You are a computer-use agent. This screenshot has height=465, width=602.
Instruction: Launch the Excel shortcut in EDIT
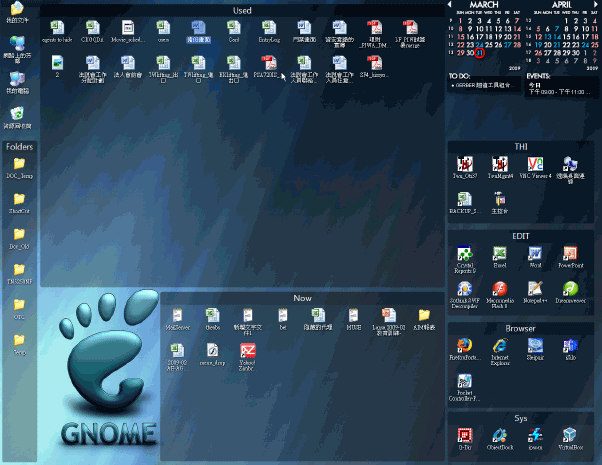pyautogui.click(x=499, y=257)
